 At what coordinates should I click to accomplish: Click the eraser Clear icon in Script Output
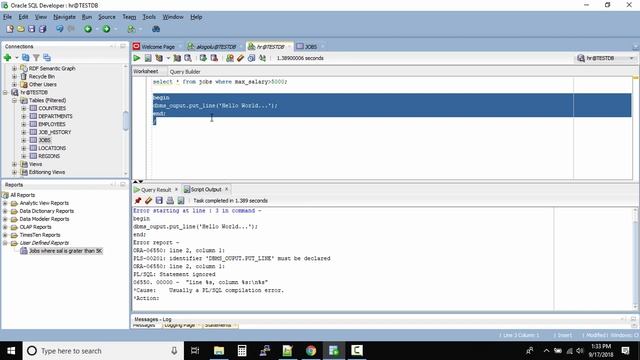(149, 200)
